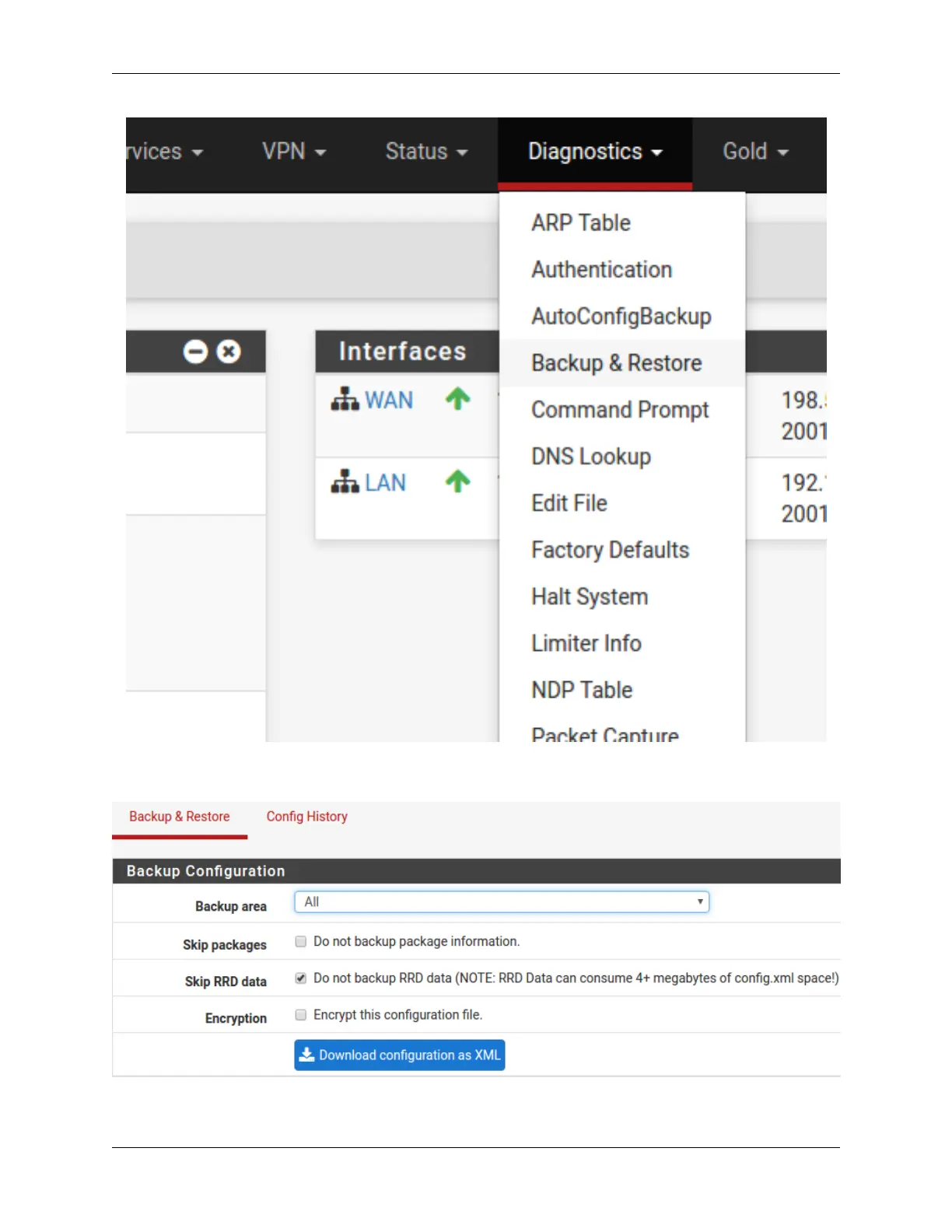Open the LAN interface link
The width and height of the screenshot is (952, 1232).
pyautogui.click(x=385, y=482)
